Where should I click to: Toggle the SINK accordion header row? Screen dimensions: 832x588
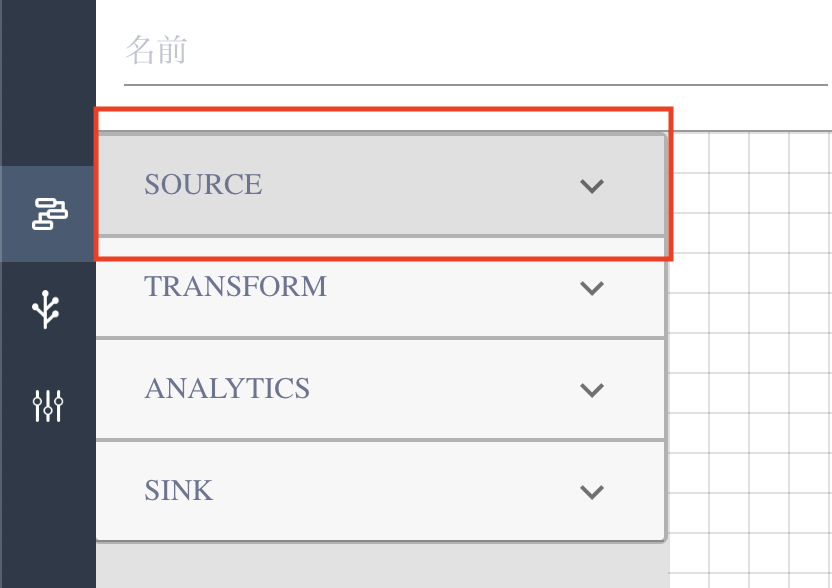coord(400,491)
